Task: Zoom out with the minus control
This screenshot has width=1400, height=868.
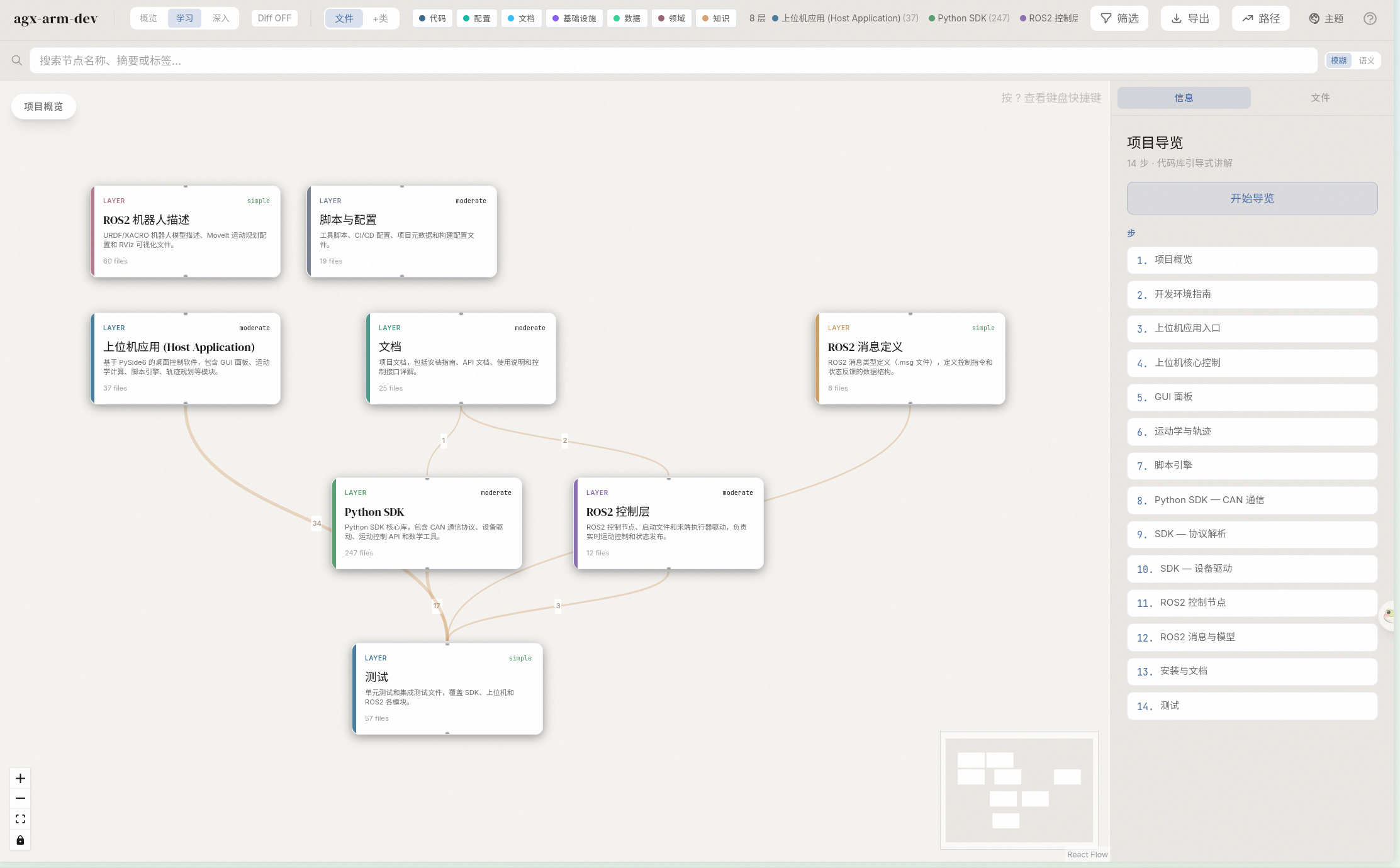Action: [x=20, y=799]
